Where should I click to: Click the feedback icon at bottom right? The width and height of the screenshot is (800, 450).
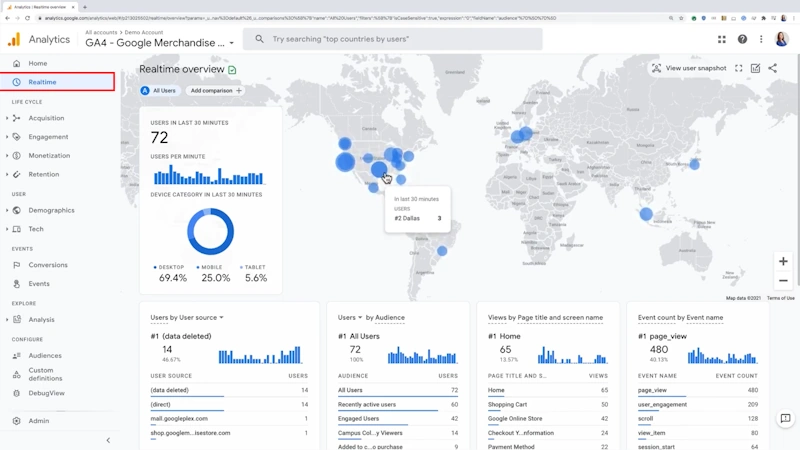coord(786,418)
